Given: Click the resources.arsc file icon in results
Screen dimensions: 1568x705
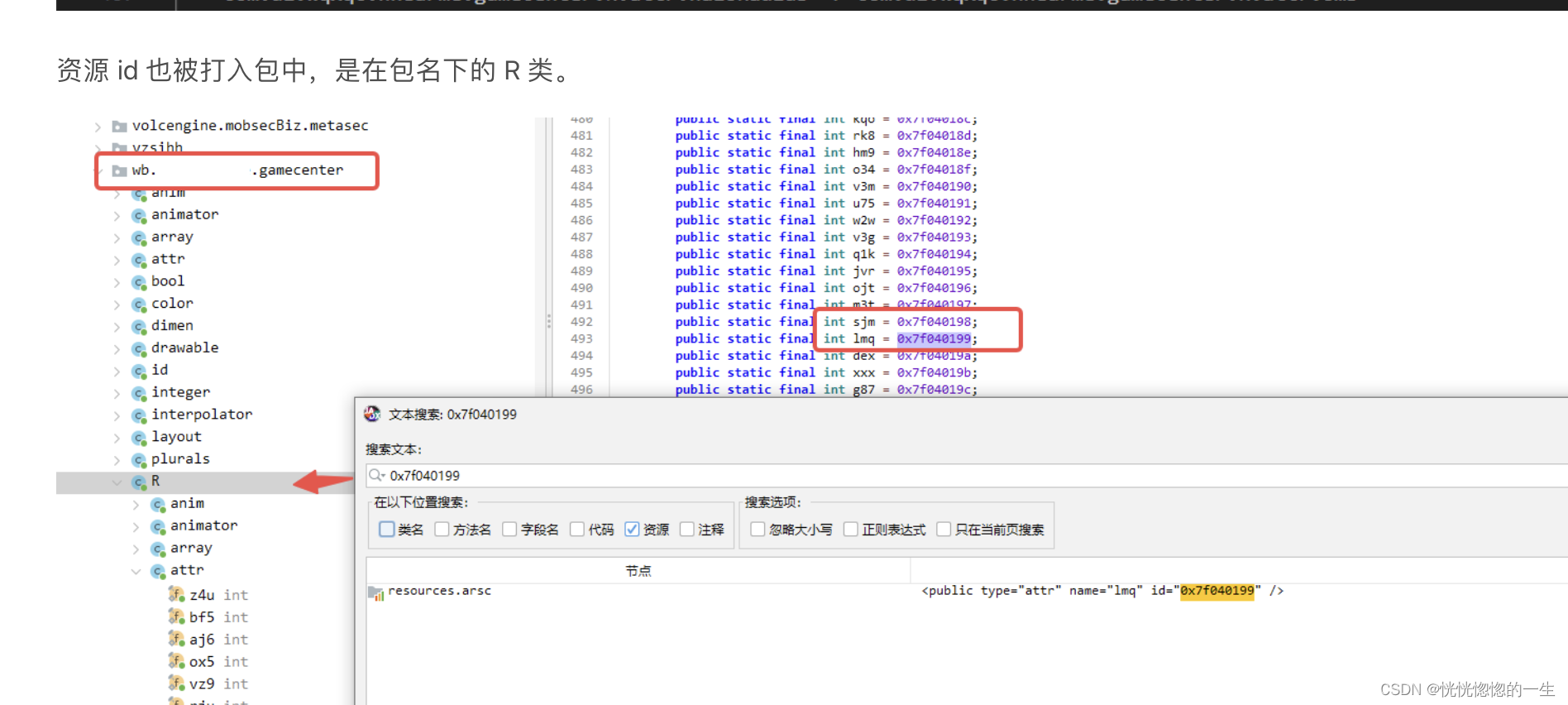Looking at the screenshot, I should (x=376, y=592).
